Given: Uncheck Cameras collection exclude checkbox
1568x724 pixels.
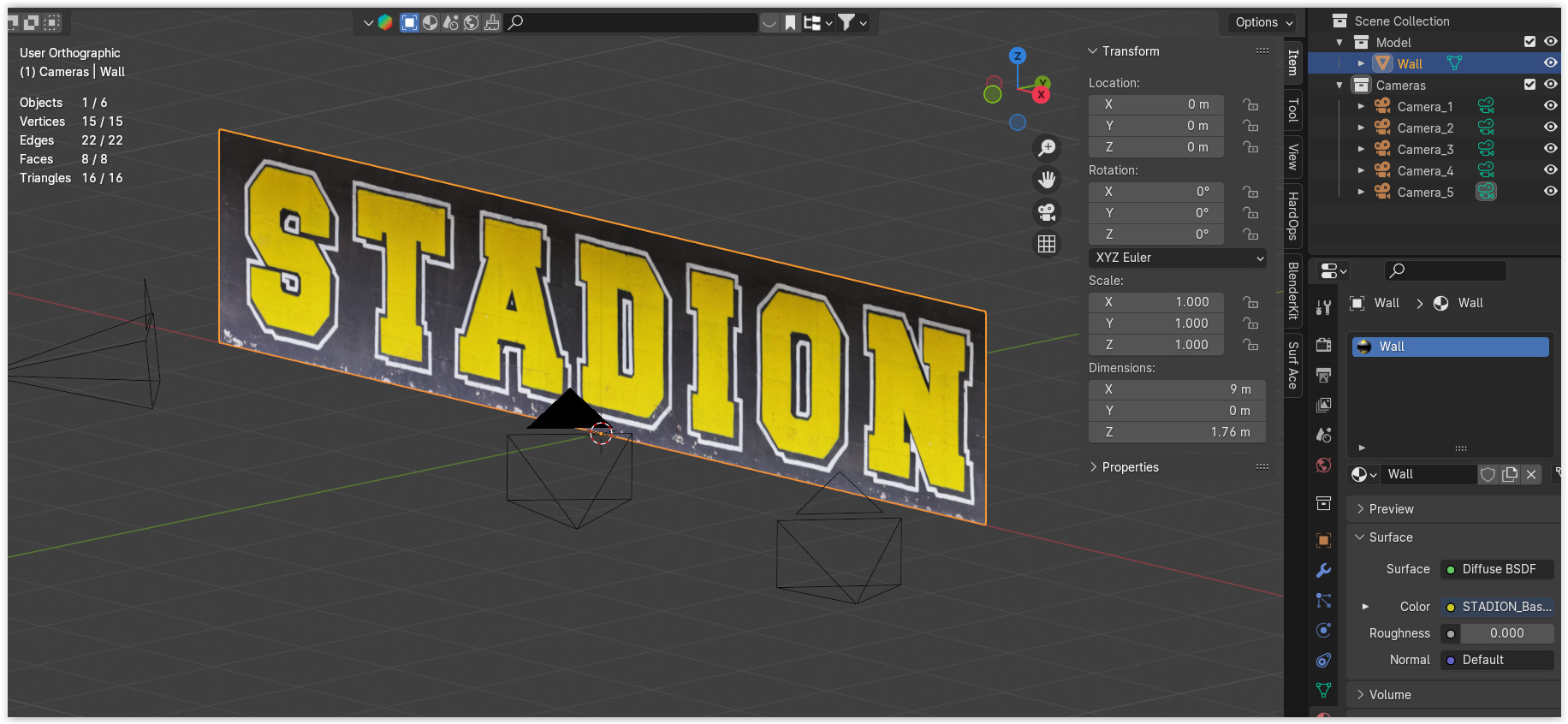Looking at the screenshot, I should pyautogui.click(x=1529, y=85).
